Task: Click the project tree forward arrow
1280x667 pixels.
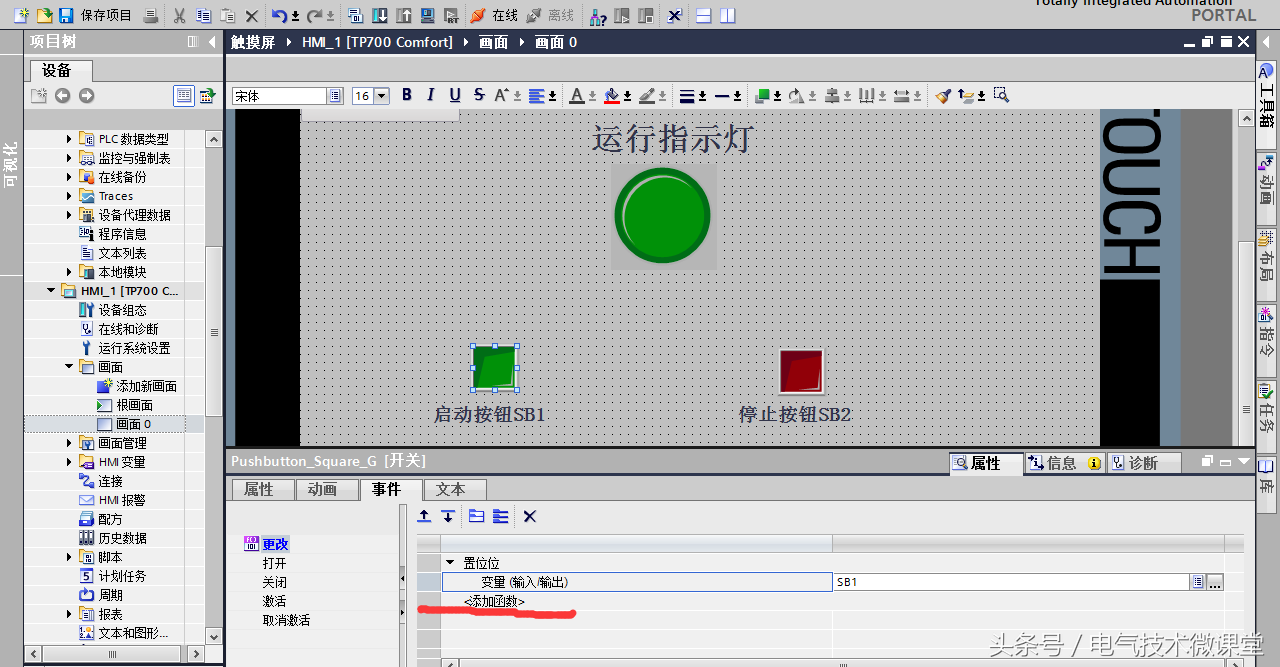Action: coord(86,95)
